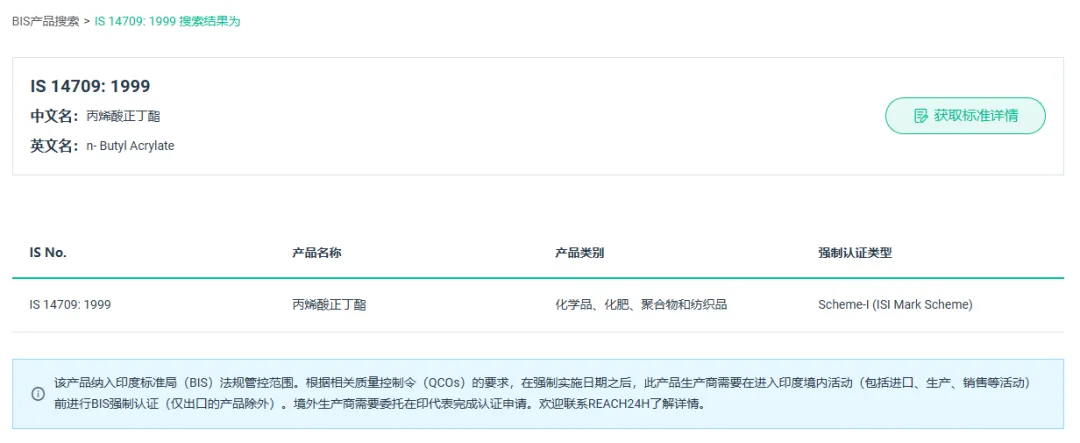This screenshot has height=443, width=1080.
Task: Go back to BIS产品搜索 breadcrumb link
Action: point(45,21)
